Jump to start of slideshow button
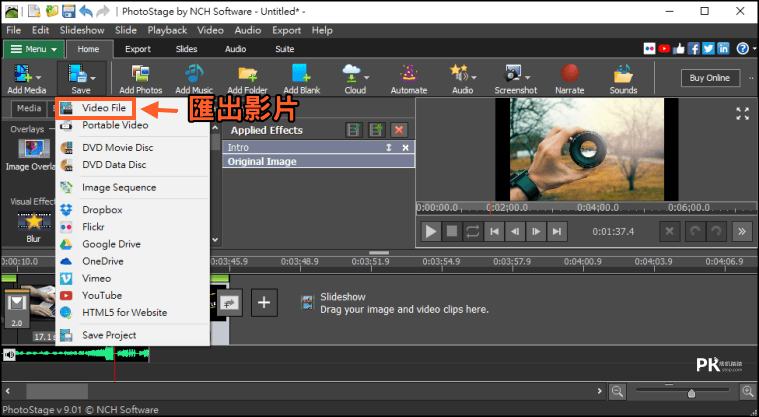This screenshot has width=759, height=417. (494, 232)
